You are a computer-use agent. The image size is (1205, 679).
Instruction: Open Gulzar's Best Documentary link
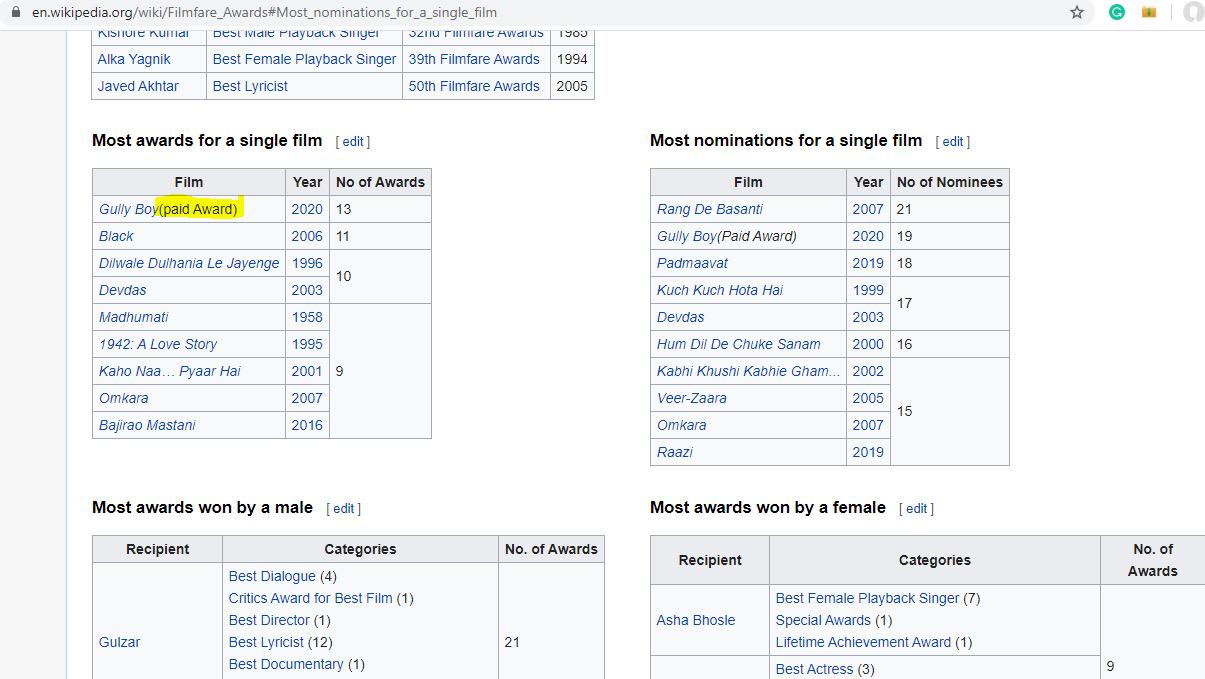pos(286,664)
